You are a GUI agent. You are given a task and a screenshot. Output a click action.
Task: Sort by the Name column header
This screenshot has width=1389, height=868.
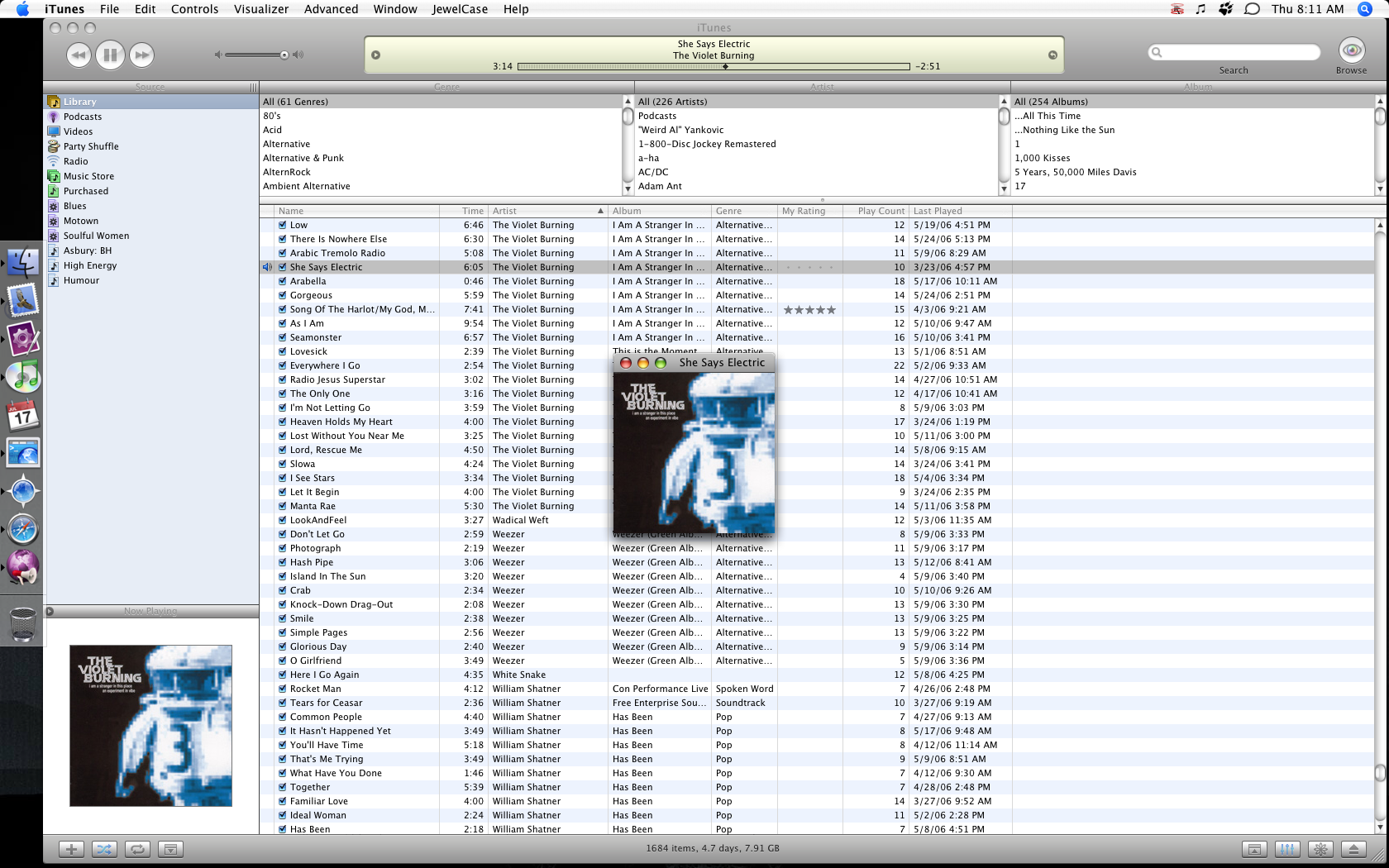click(358, 211)
